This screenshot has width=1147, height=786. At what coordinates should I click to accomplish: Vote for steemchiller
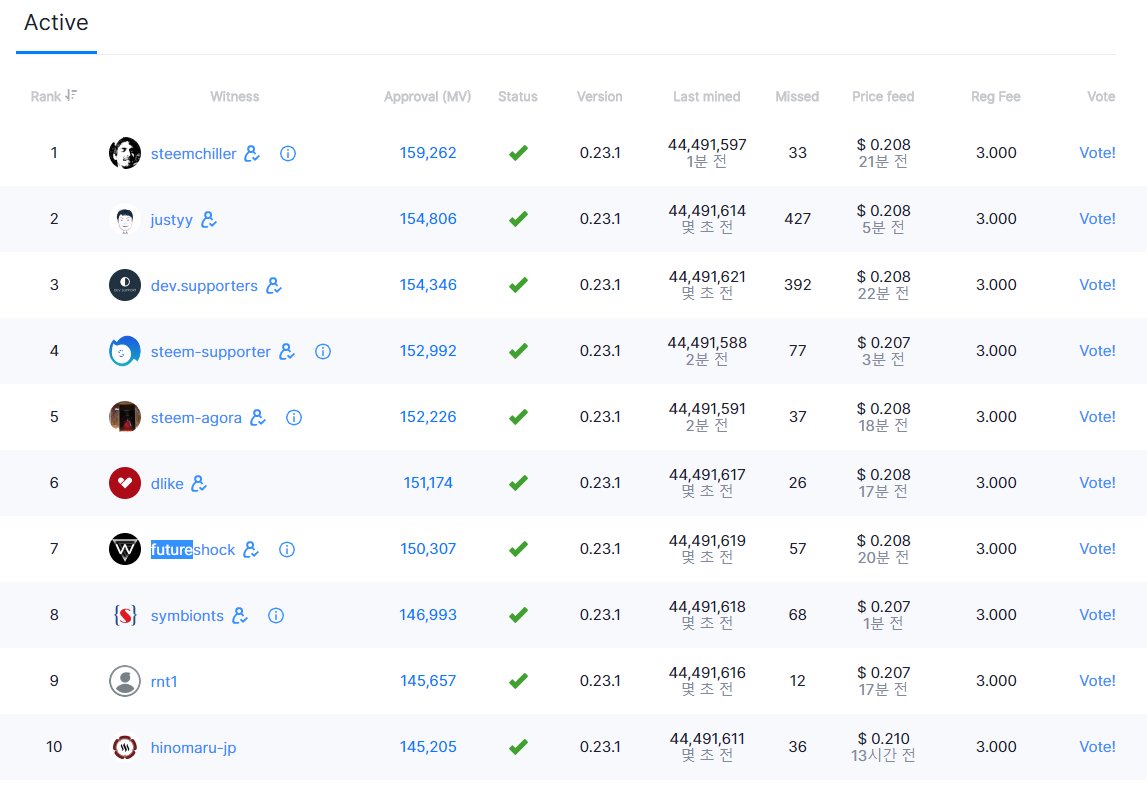point(1097,153)
